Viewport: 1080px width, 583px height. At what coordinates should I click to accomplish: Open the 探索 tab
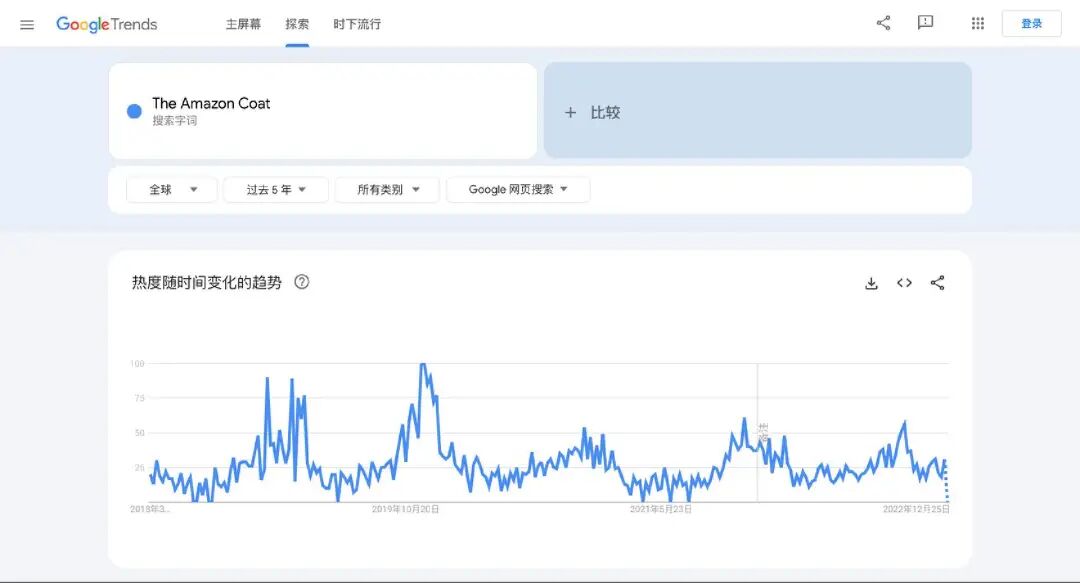(296, 24)
